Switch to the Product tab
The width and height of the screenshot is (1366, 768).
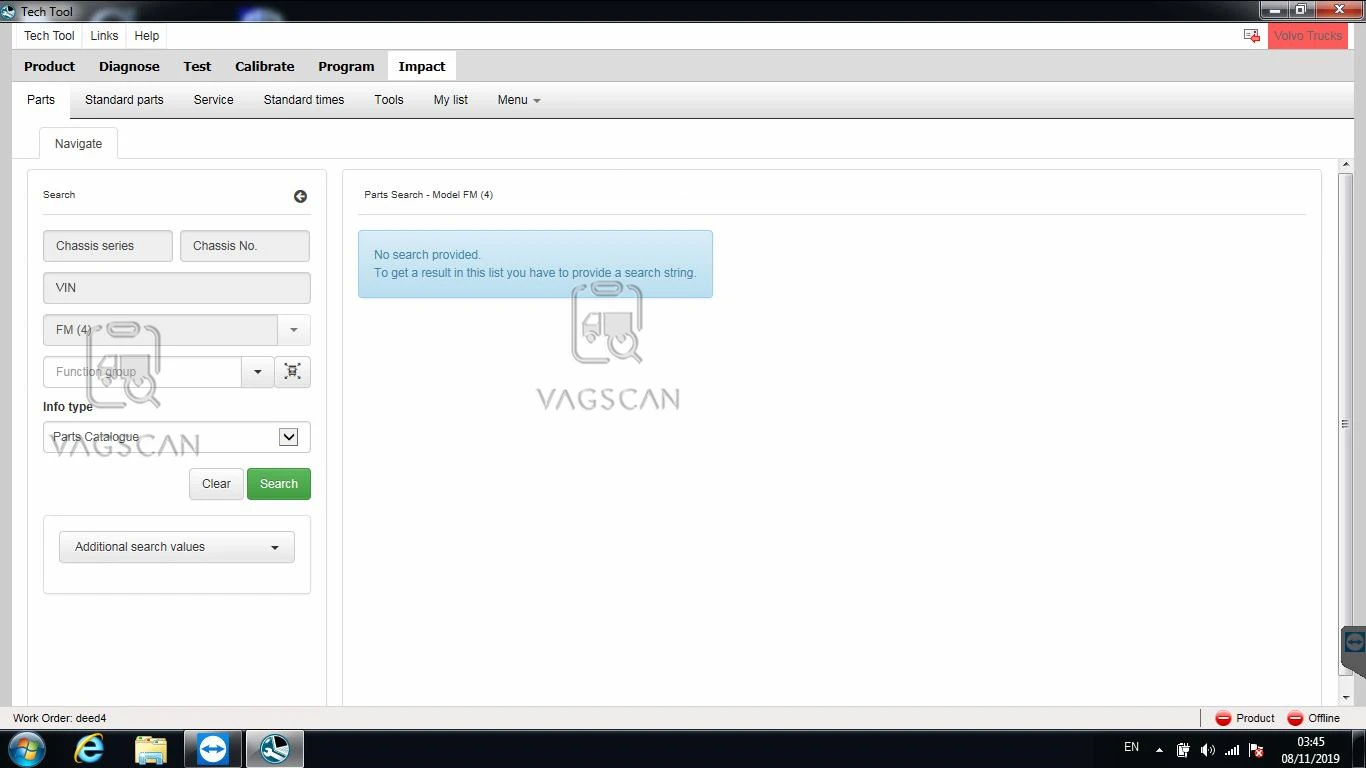(x=50, y=67)
